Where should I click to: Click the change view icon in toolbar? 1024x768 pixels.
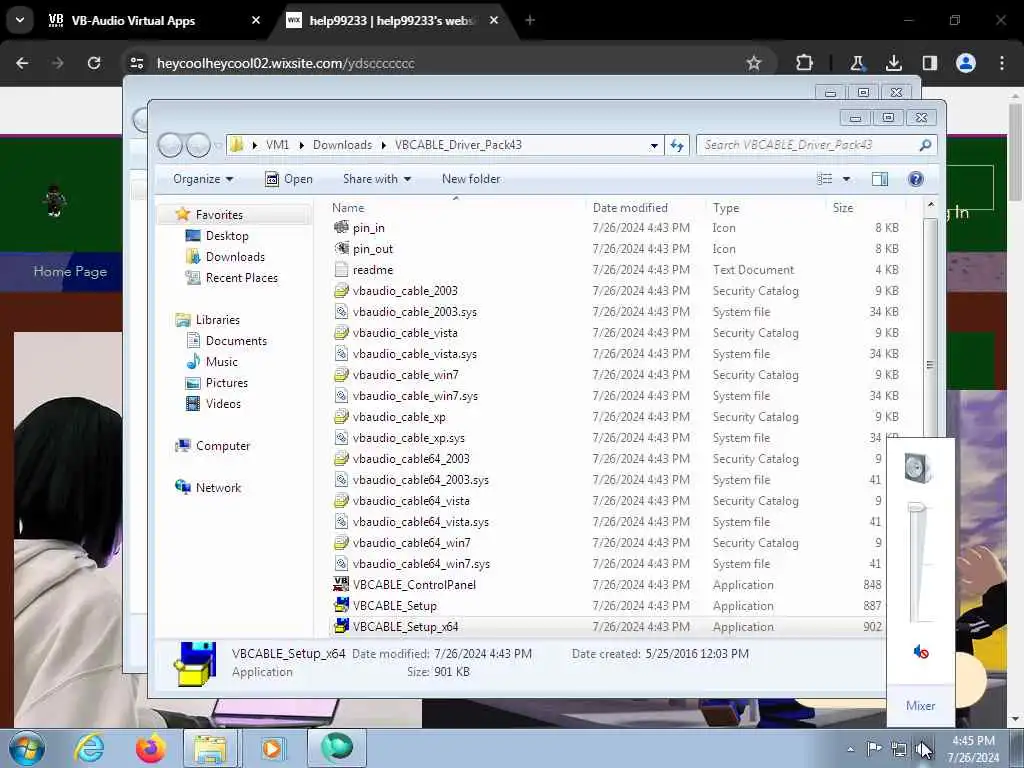(x=825, y=179)
